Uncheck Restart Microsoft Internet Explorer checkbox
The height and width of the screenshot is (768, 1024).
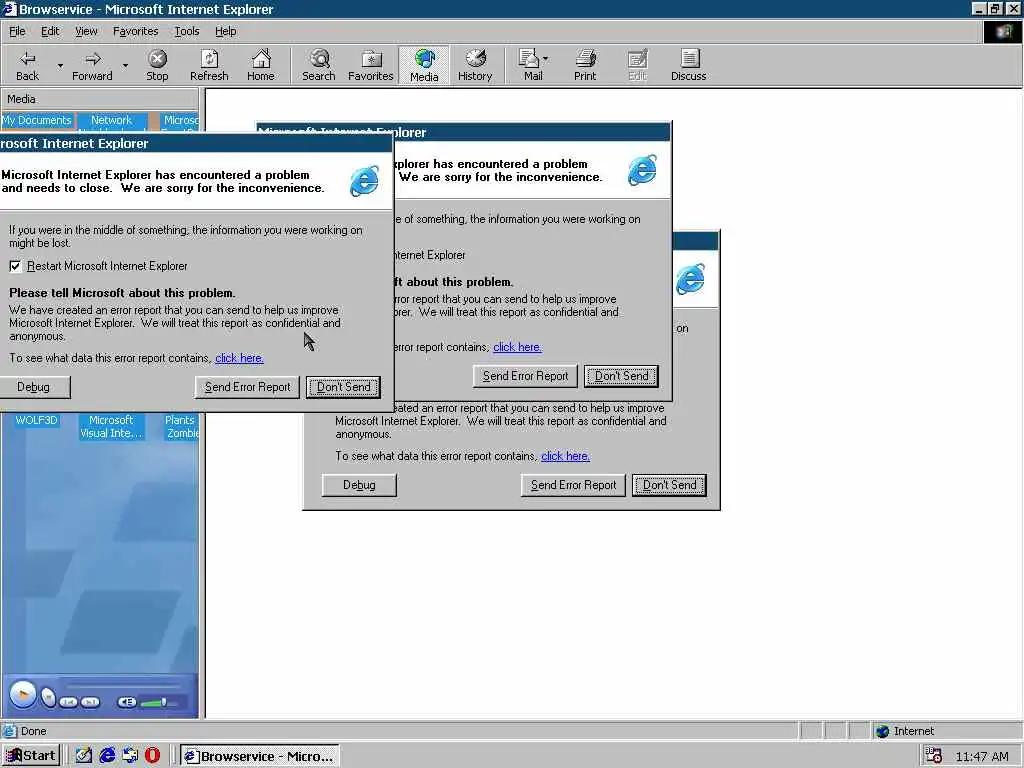pos(15,266)
